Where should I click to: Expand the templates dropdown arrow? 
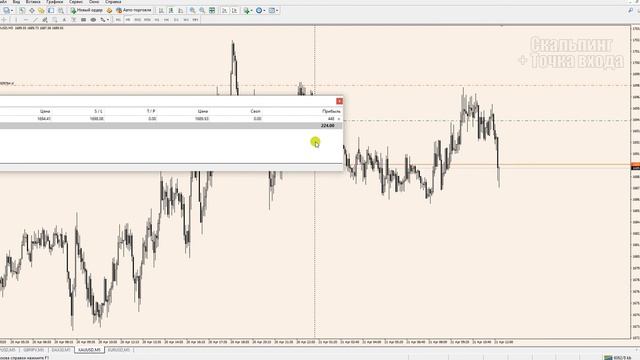(x=277, y=11)
